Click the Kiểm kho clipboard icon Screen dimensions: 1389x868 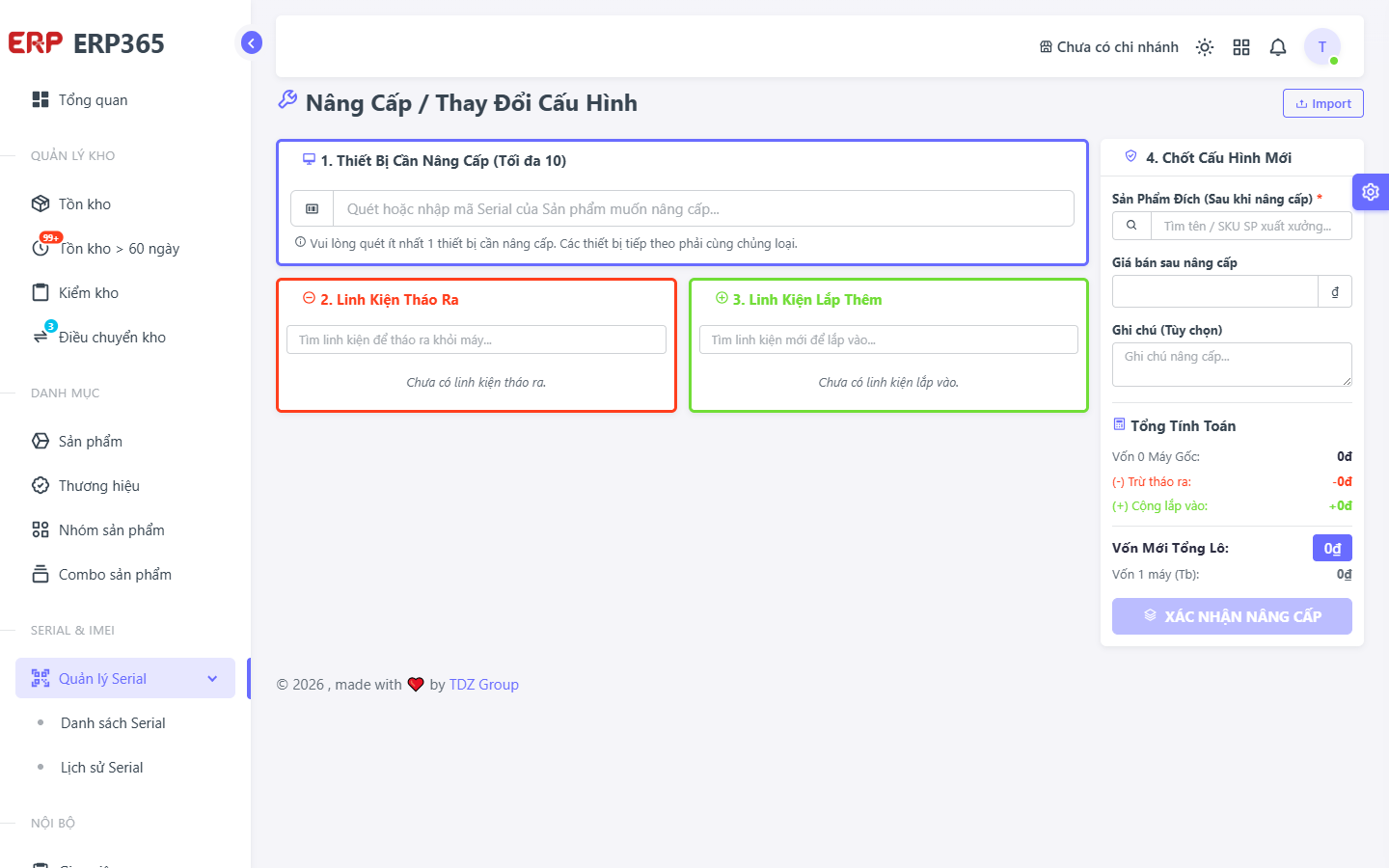click(41, 292)
